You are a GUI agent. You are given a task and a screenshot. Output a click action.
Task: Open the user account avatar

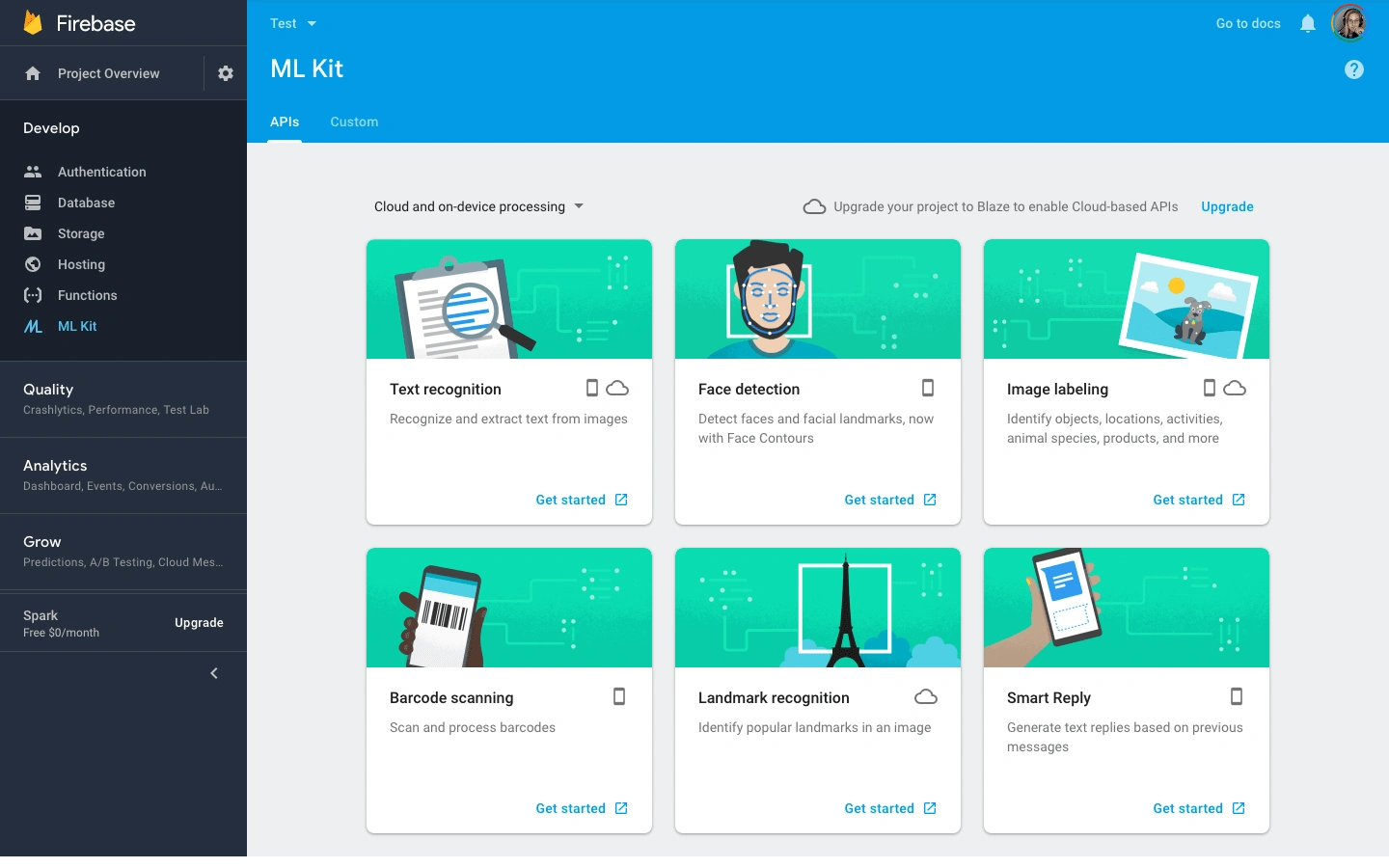click(1349, 23)
